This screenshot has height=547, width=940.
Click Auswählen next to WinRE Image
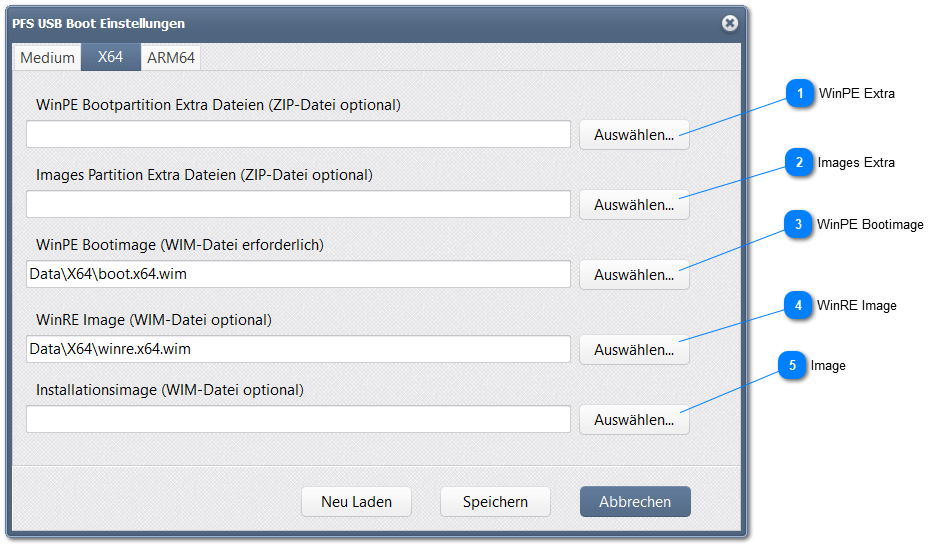tap(634, 350)
